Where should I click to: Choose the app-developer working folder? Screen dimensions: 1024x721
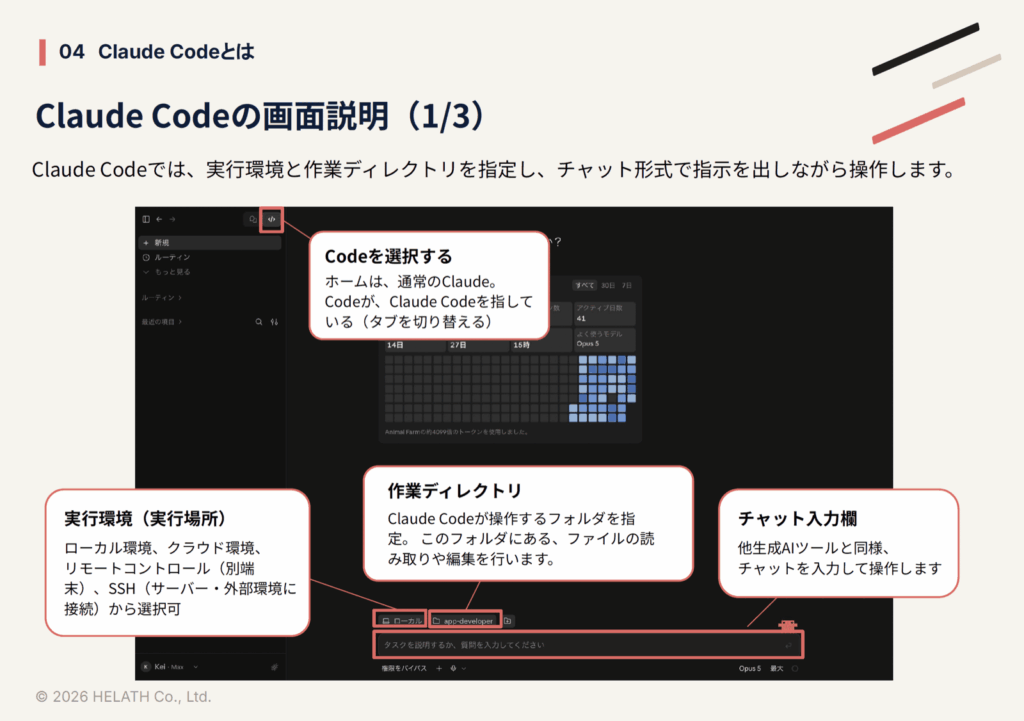pos(465,620)
